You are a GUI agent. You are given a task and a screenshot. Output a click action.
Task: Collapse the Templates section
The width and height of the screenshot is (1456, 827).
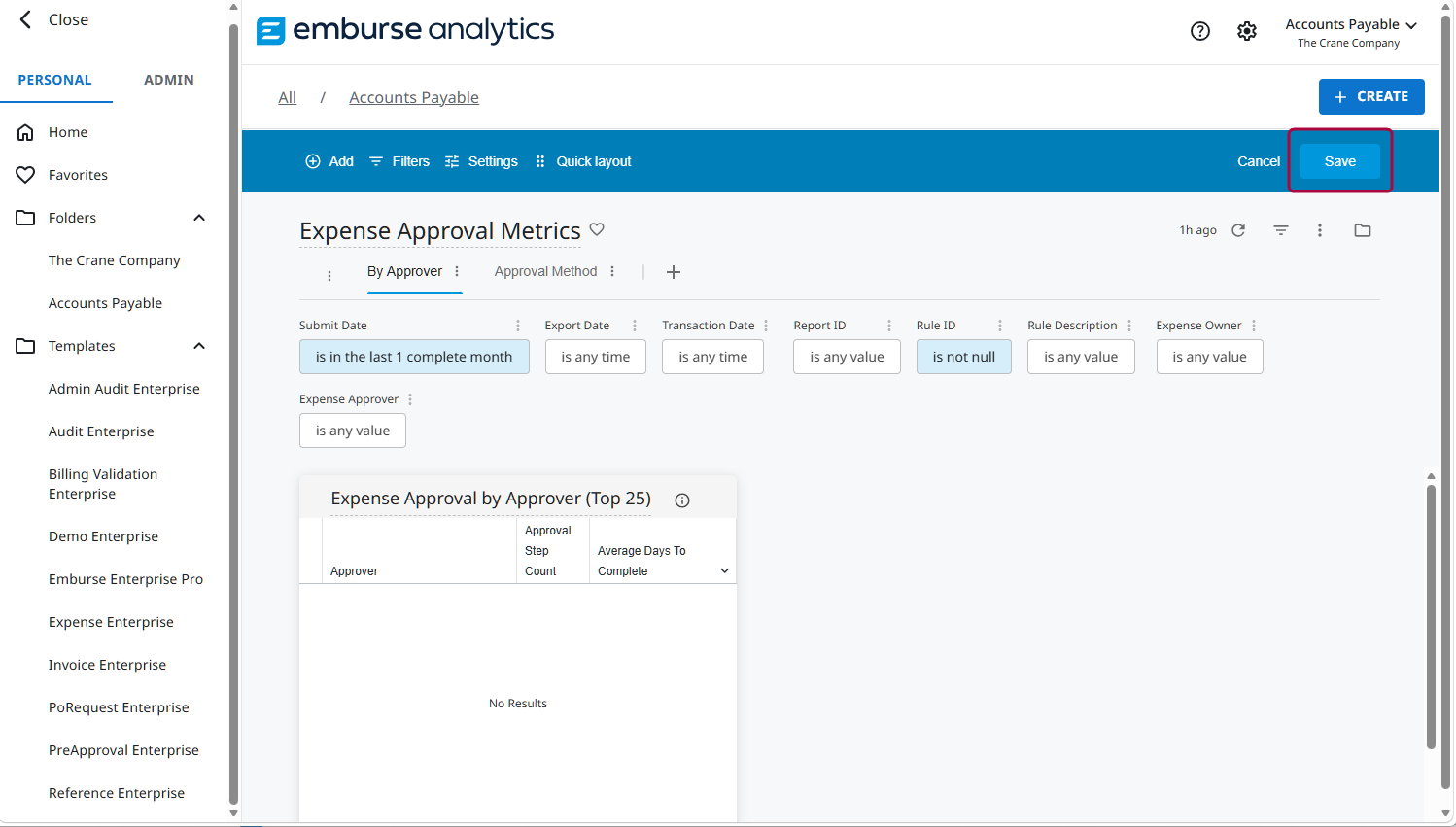199,346
